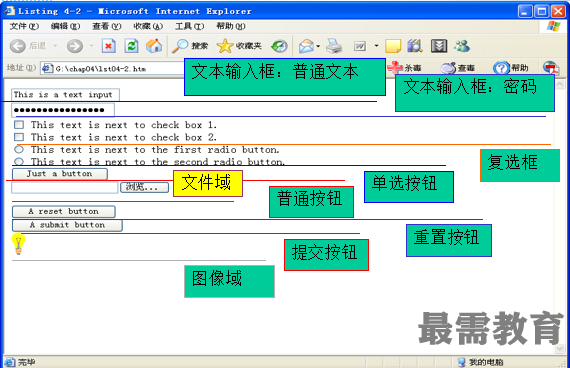Click 'A reset button'

[64, 211]
